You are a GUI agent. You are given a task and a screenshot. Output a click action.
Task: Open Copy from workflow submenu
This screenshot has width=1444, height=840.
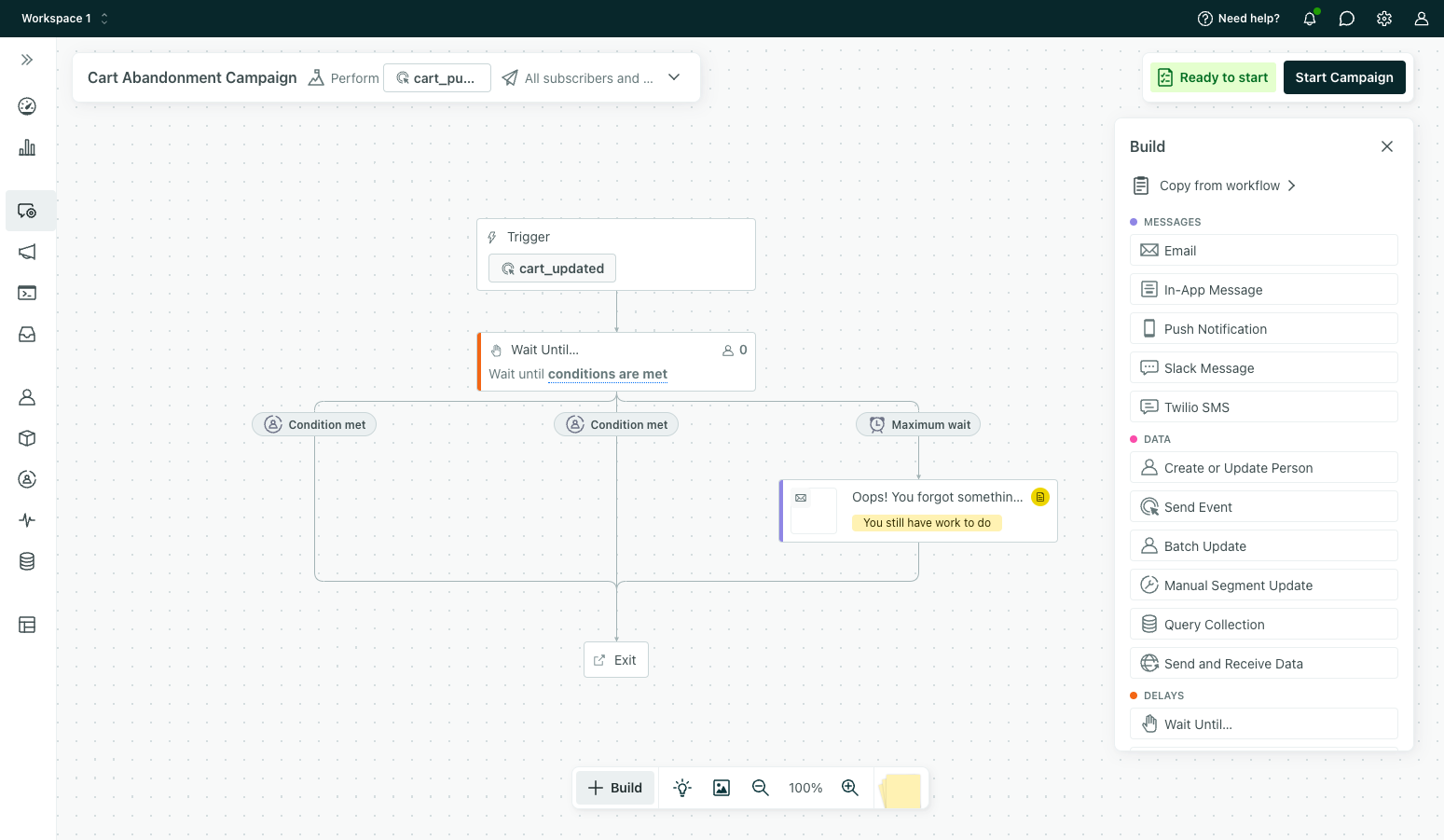(1215, 186)
